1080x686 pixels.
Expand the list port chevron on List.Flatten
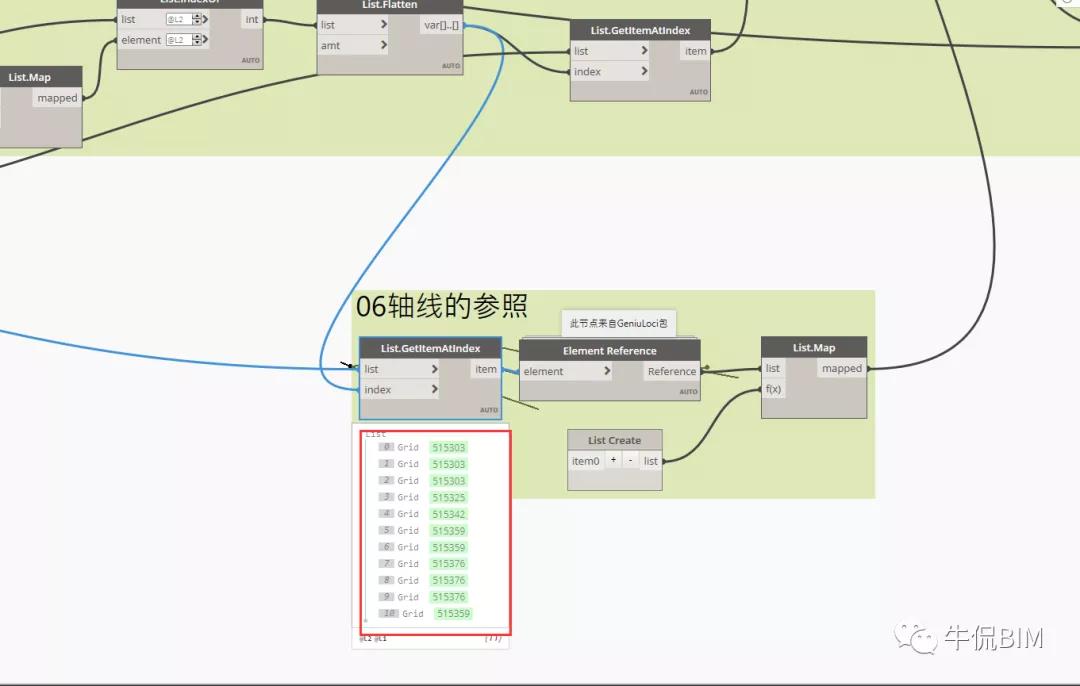click(383, 25)
